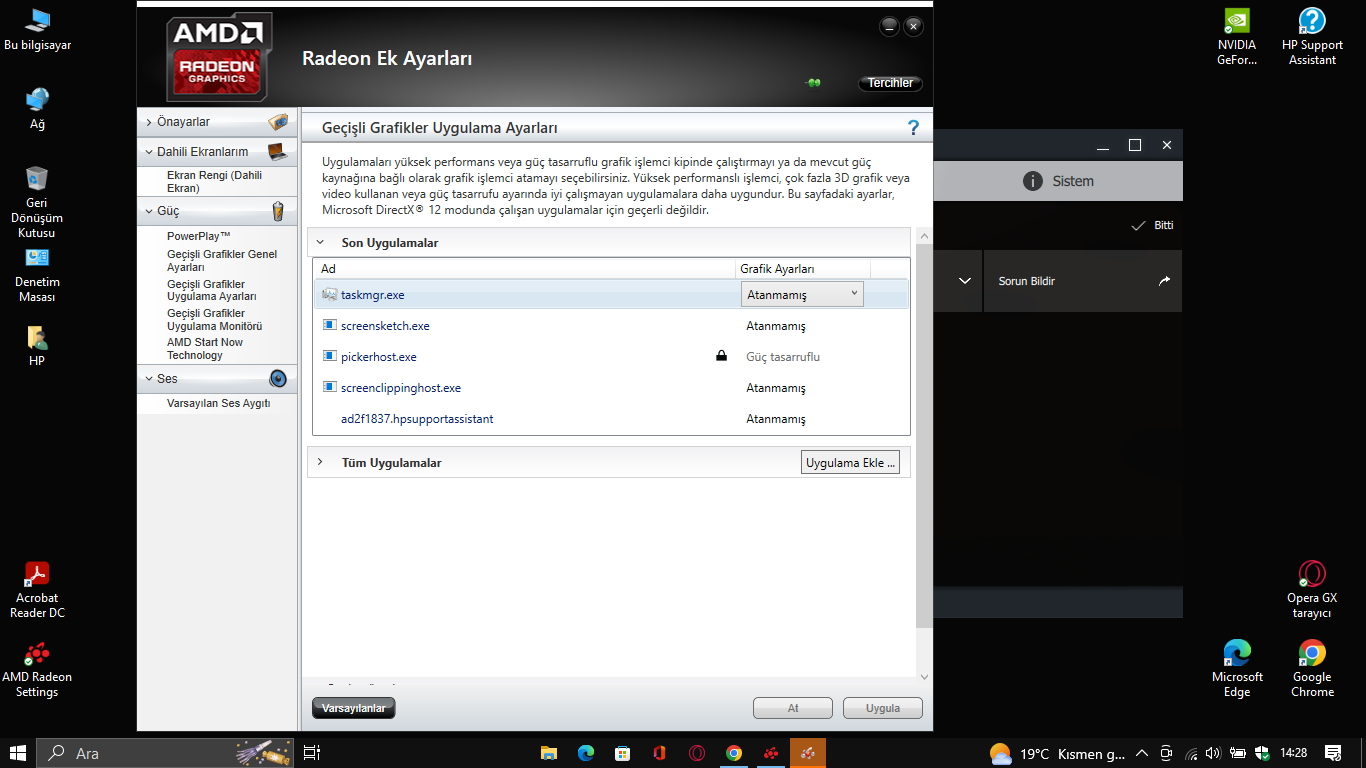
Task: Switch to the Sistem tab
Action: pos(1058,181)
